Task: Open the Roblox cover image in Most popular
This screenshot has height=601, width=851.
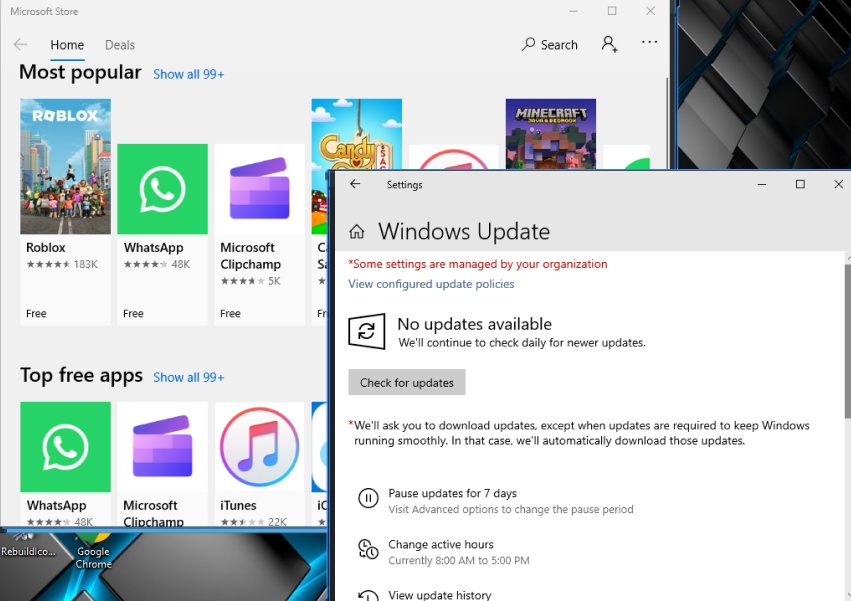Action: [65, 166]
